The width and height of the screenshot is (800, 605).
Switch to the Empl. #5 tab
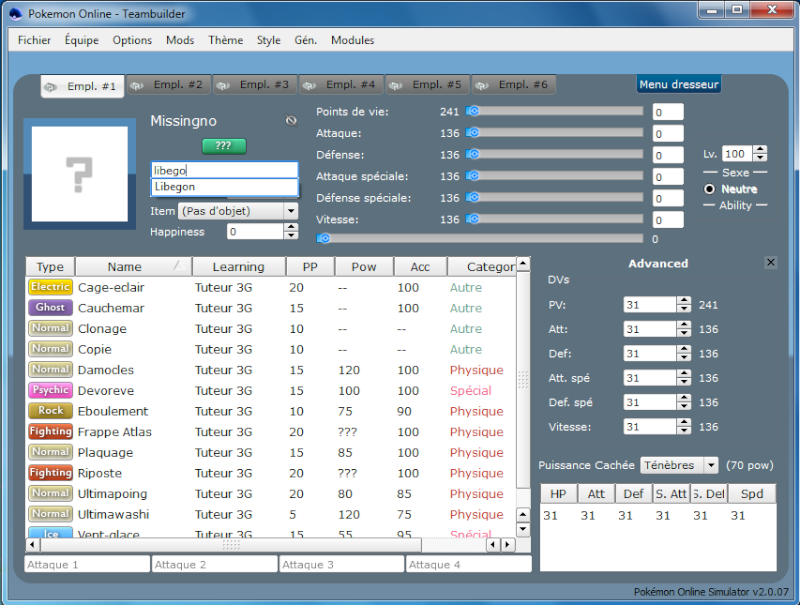click(427, 85)
